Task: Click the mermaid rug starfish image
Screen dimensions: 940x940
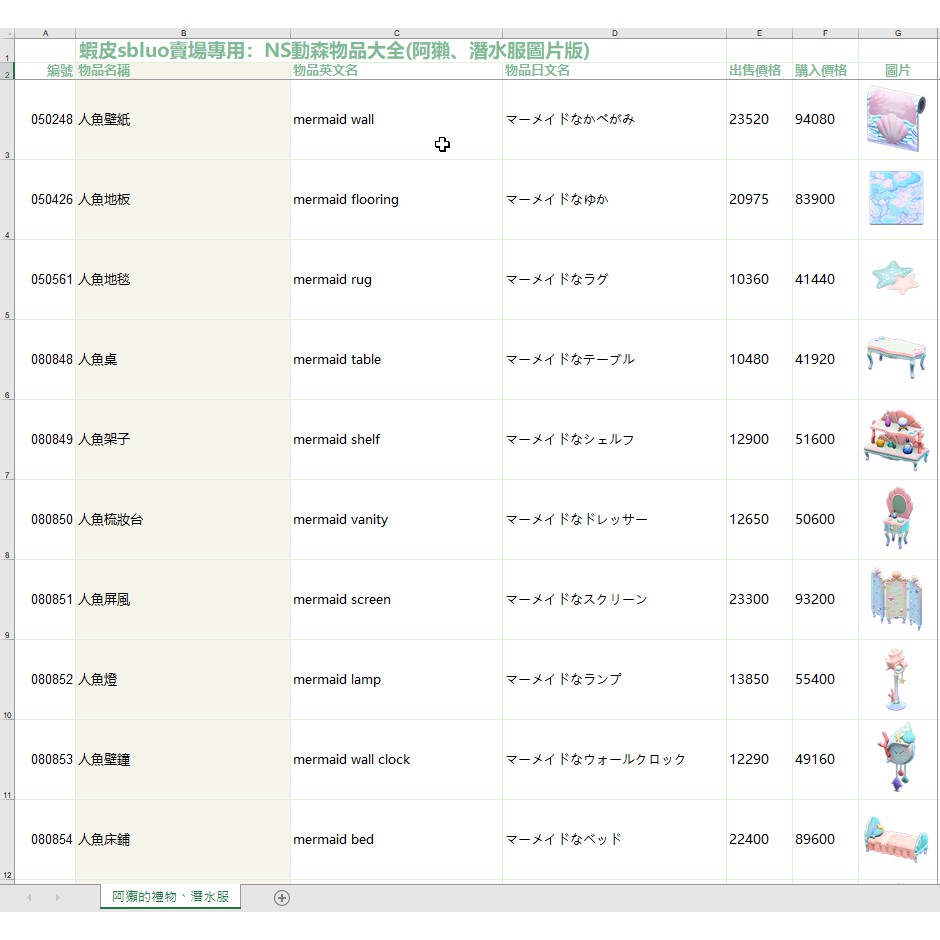Action: click(896, 278)
